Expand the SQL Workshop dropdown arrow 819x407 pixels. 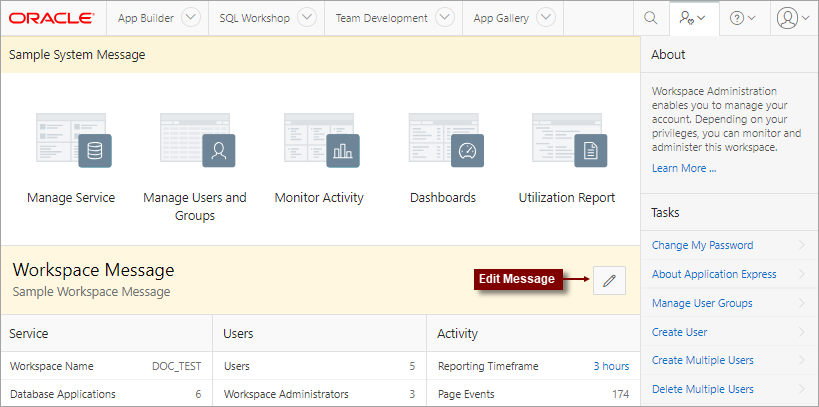[x=307, y=18]
